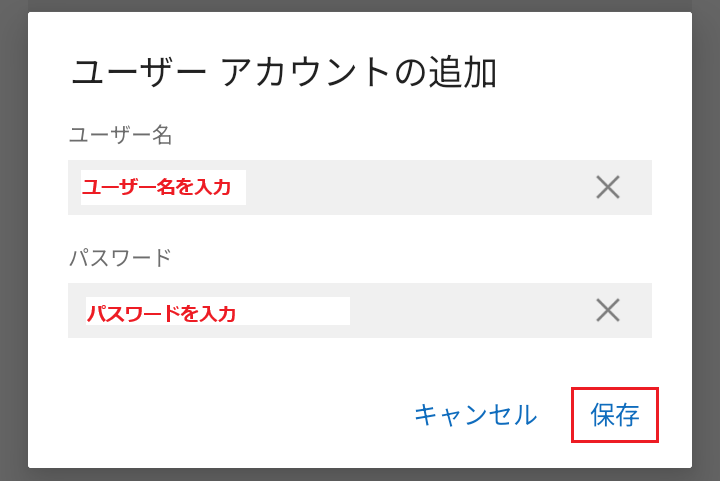This screenshot has height=481, width=720.
Task: Click the username field's empty area before the X
Action: (x=420, y=187)
